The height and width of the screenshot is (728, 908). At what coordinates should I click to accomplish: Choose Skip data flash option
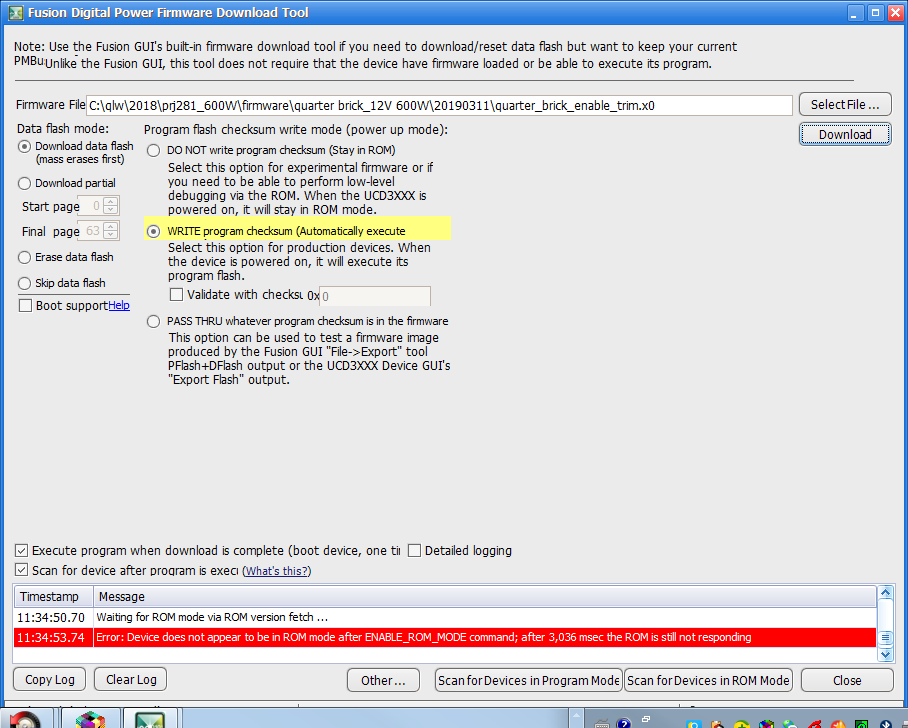tap(24, 283)
